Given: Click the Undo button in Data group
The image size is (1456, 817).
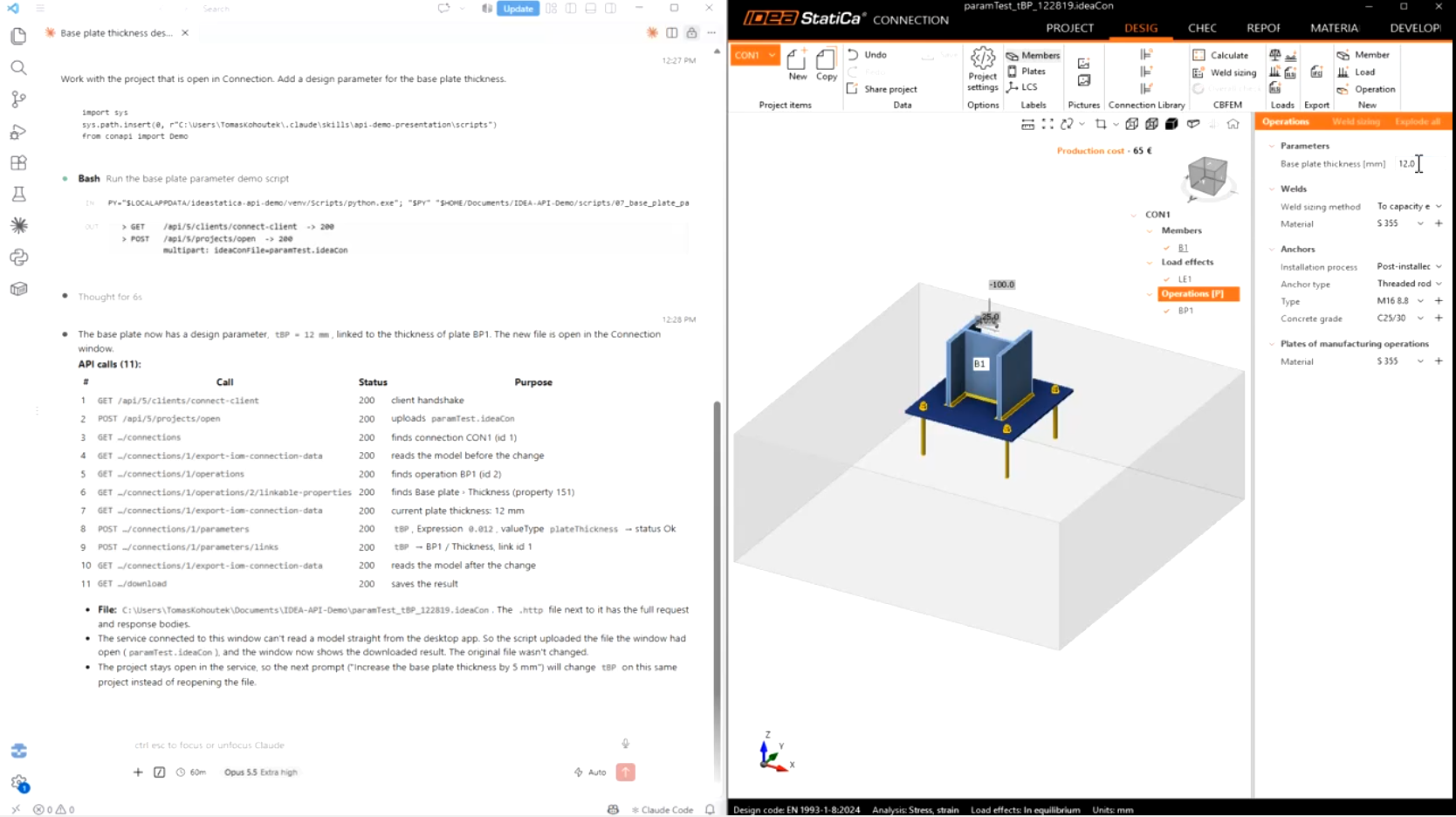Looking at the screenshot, I should click(867, 55).
